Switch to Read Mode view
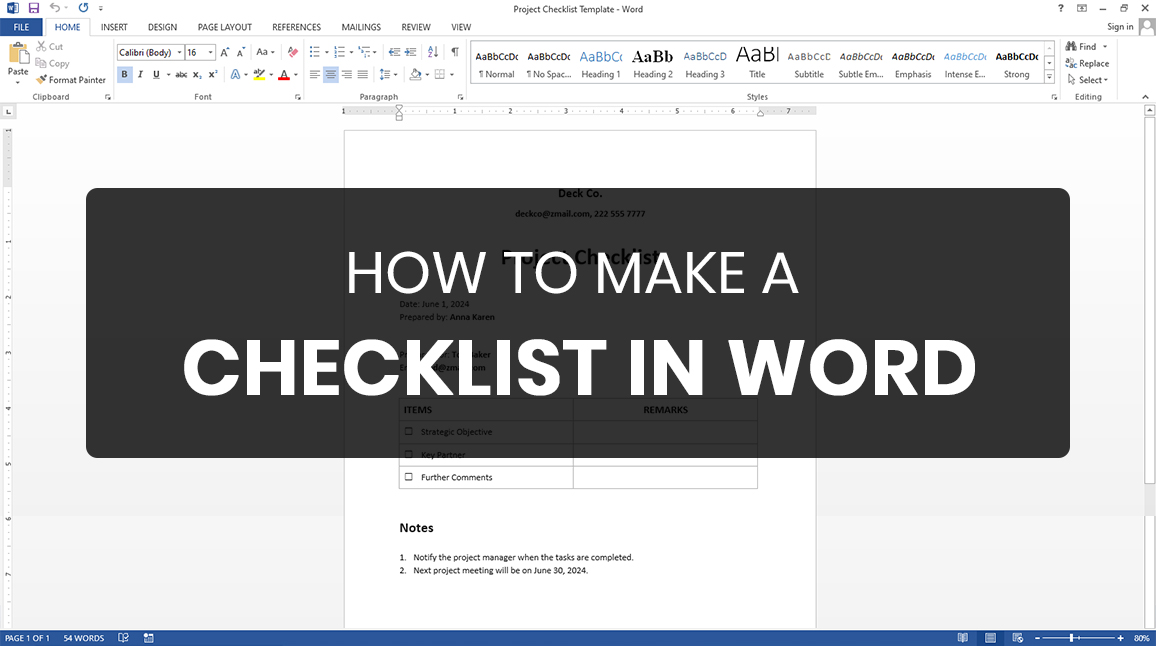The height and width of the screenshot is (646, 1156). (963, 638)
